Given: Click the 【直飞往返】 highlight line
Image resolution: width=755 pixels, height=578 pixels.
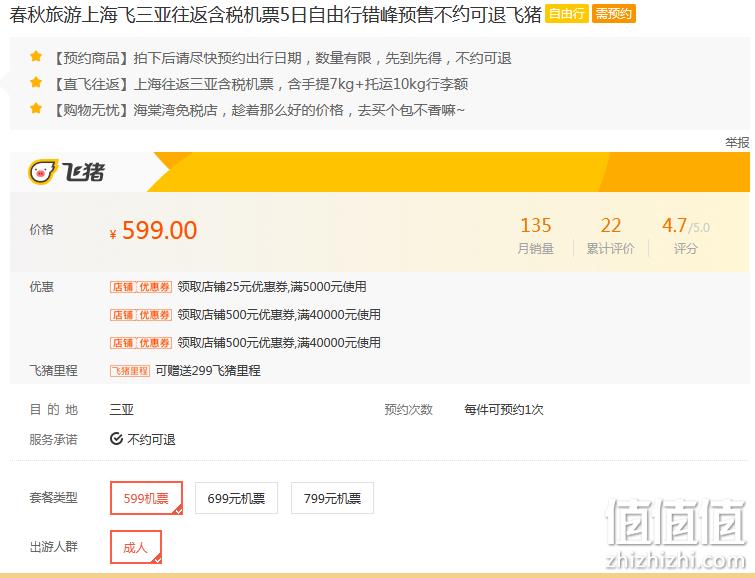Looking at the screenshot, I should pos(259,84).
